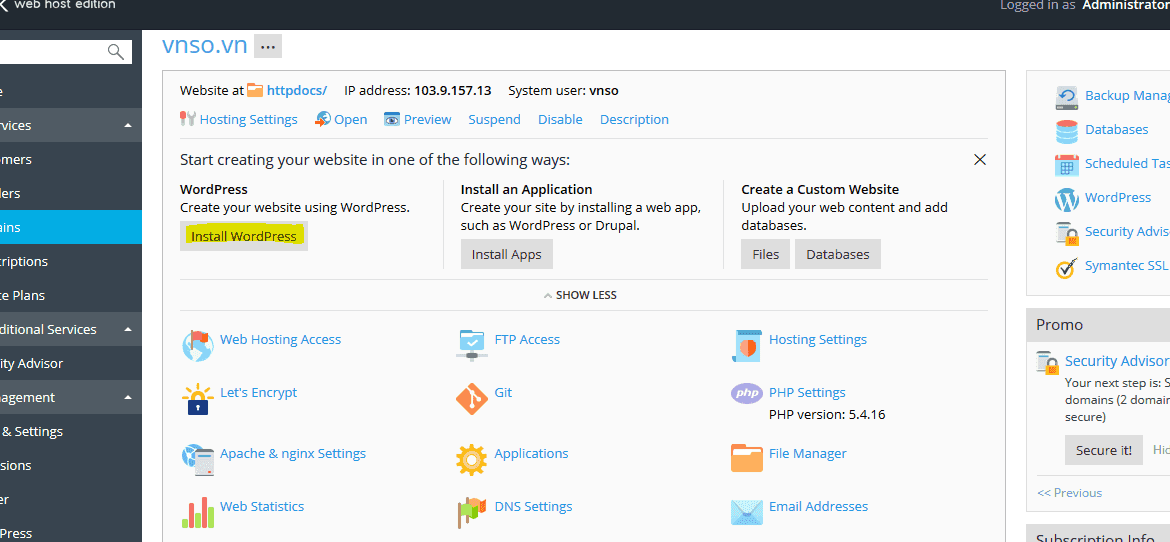Click the Install Apps button

click(x=507, y=255)
